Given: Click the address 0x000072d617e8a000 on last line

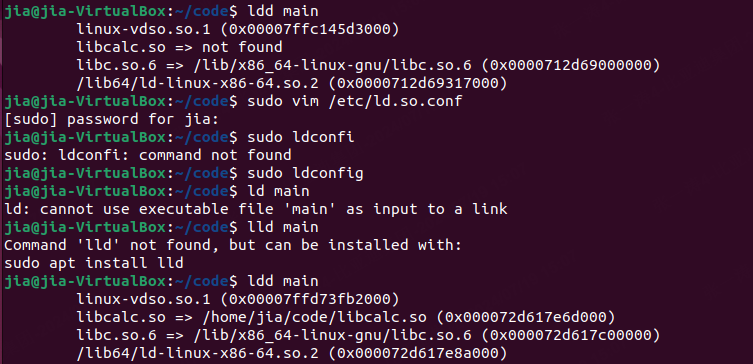Looking at the screenshot, I should point(417,353).
